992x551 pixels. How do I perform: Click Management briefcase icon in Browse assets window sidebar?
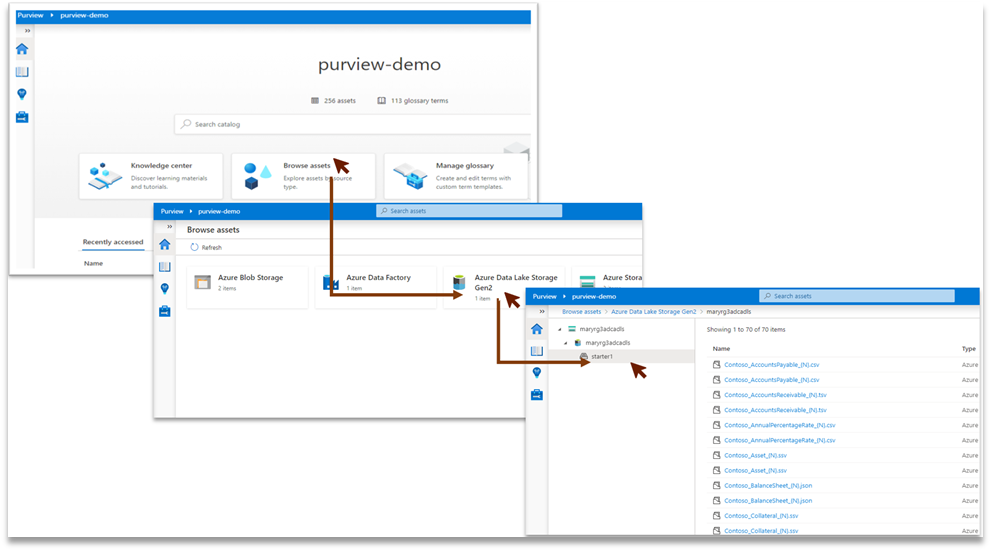pyautogui.click(x=164, y=311)
